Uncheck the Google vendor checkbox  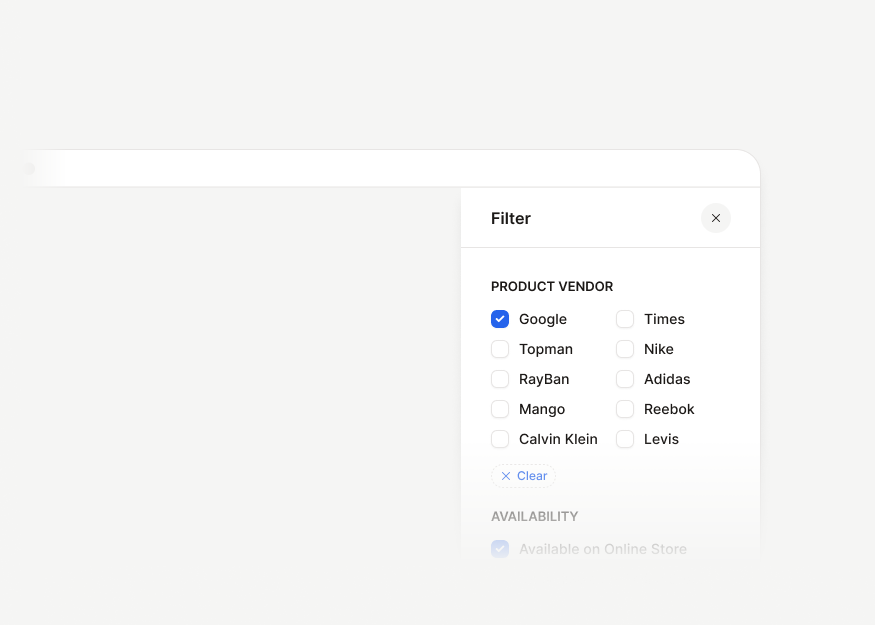500,319
